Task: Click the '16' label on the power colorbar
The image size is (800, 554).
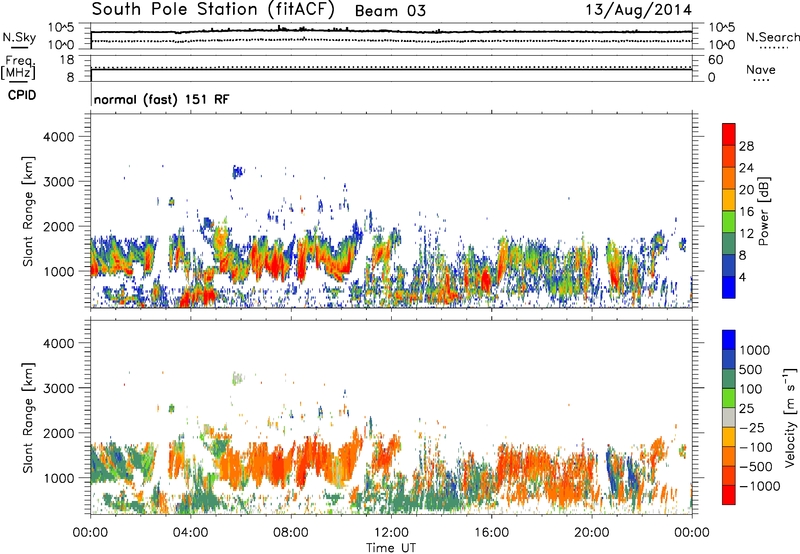Action: (746, 212)
